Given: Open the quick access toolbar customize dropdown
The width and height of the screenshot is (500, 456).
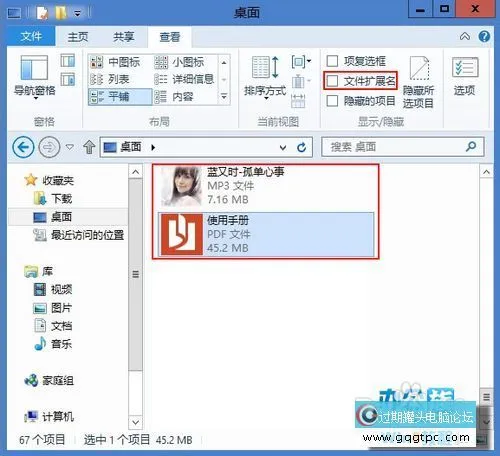Looking at the screenshot, I should tap(77, 13).
